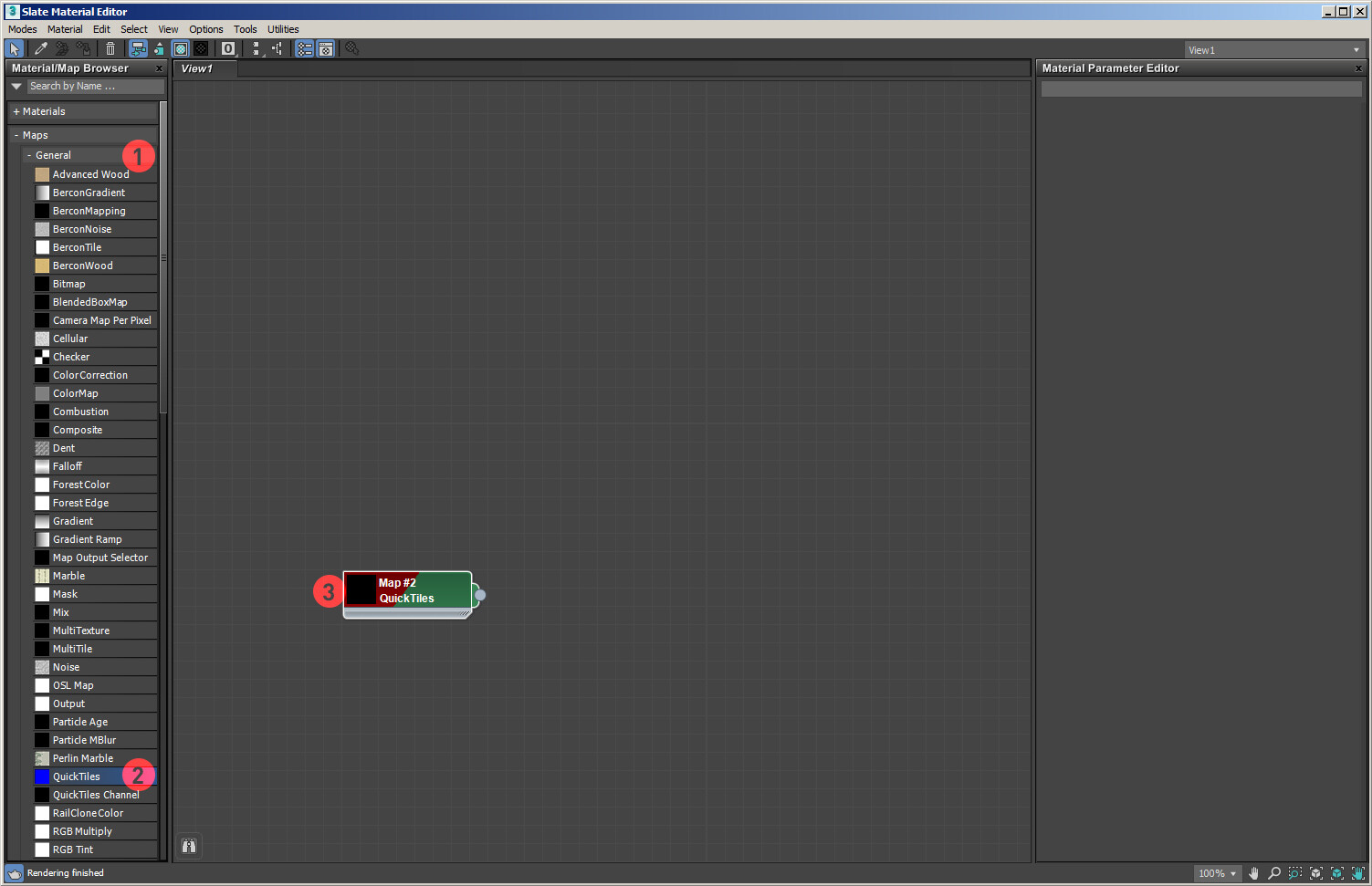
Task: Activate the Pan hand tool
Action: (x=1253, y=873)
